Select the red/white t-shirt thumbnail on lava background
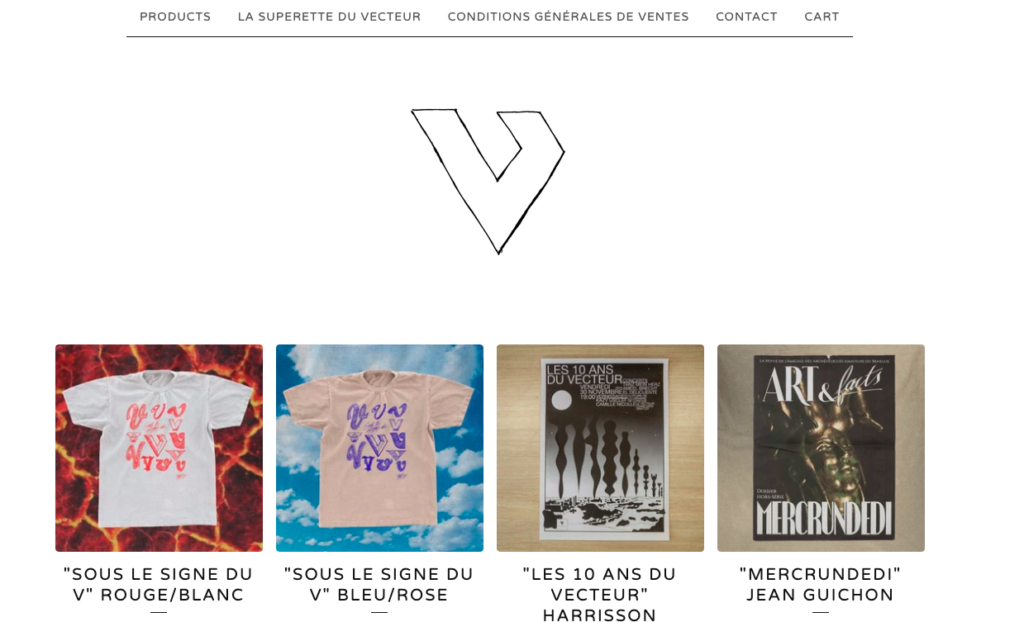The width and height of the screenshot is (1024, 622). click(159, 448)
